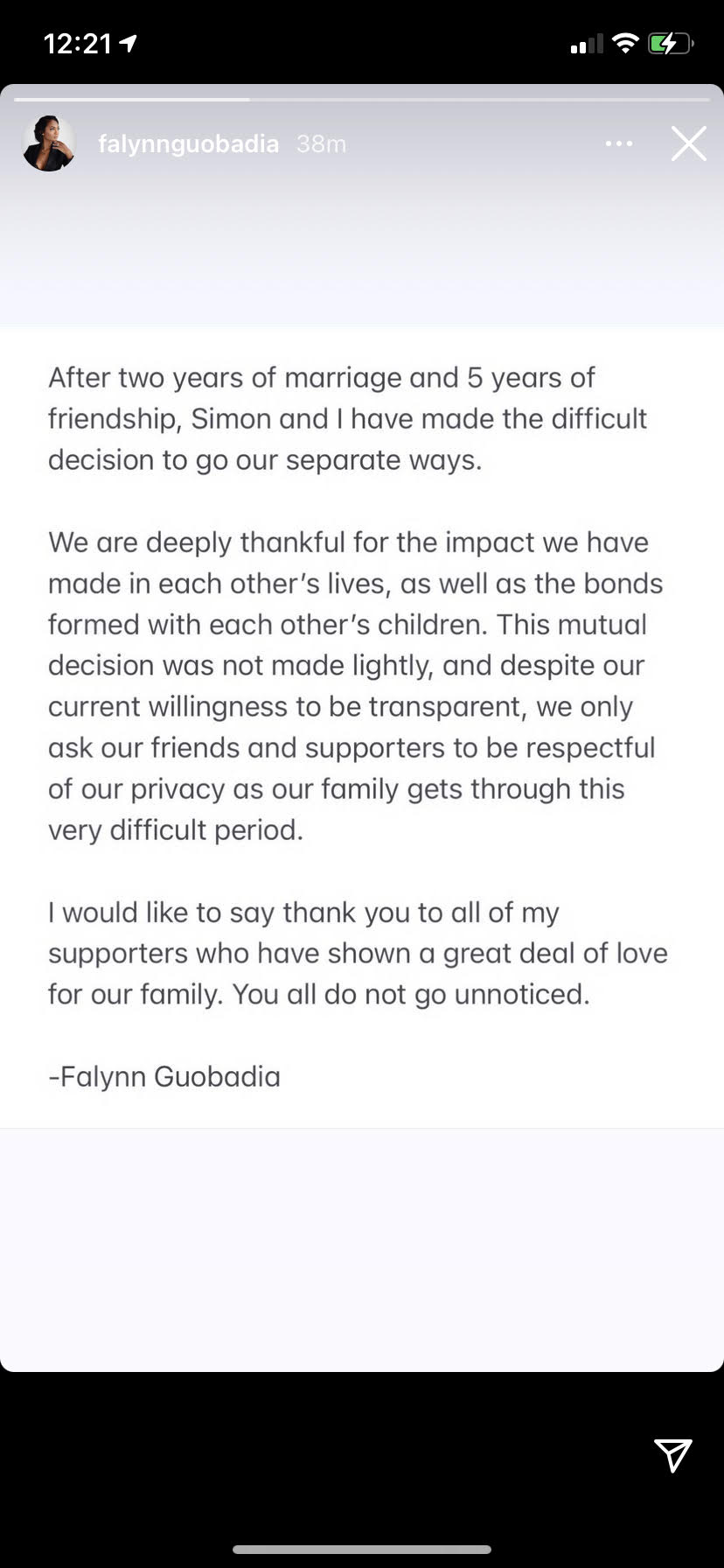
Task: Tap the cellular signal bars icon
Action: tap(587, 44)
